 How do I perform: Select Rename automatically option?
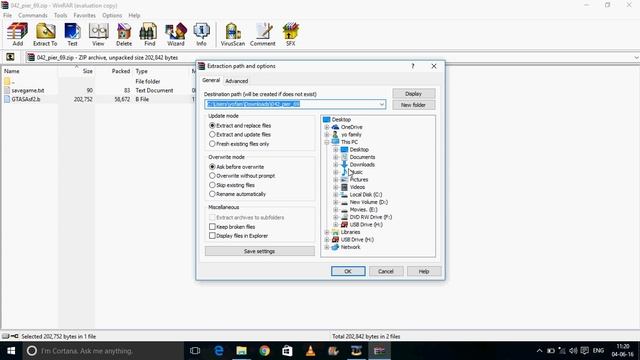coord(212,194)
